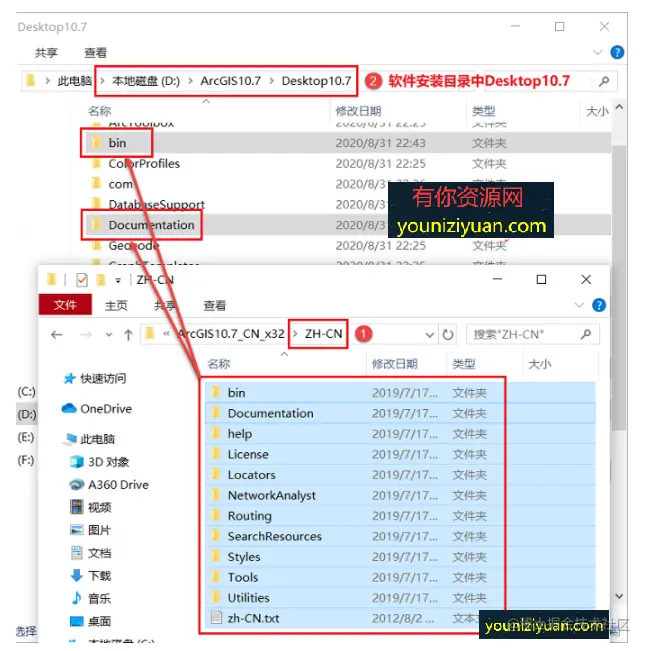Viewport: 648px width, 651px height.
Task: Click 本地磁盘 (D:) in Desktop10.7 breadcrumb
Action: 146,81
